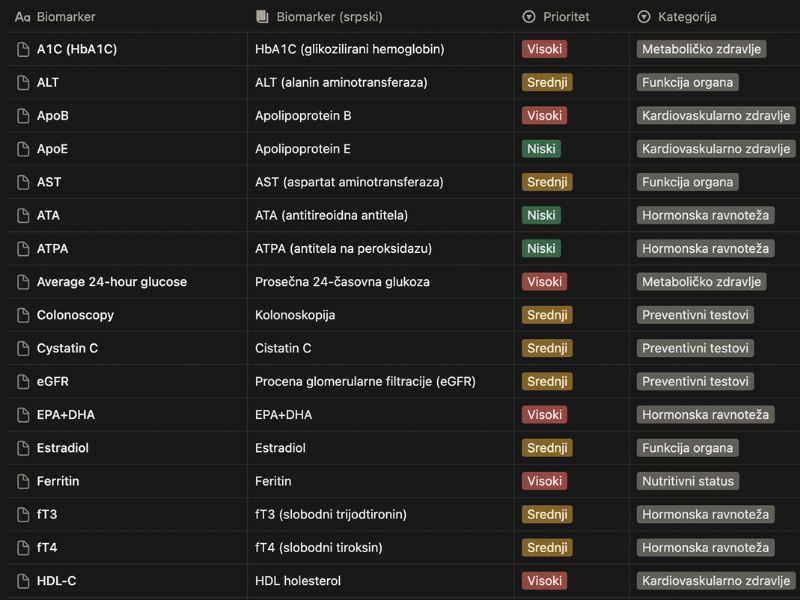Click the Kardiovaskularno zdravlje tag for HDL-C
Image resolution: width=800 pixels, height=600 pixels.
click(x=716, y=581)
